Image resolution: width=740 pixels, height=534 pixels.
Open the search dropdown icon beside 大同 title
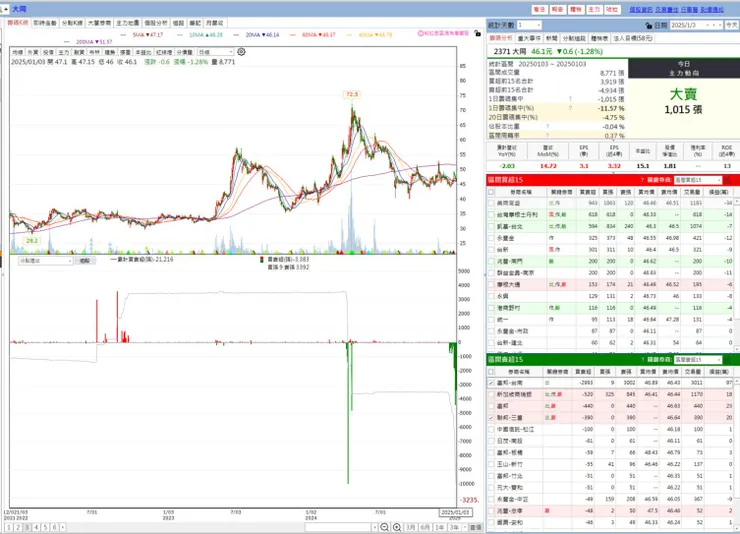pyautogui.click(x=5, y=9)
